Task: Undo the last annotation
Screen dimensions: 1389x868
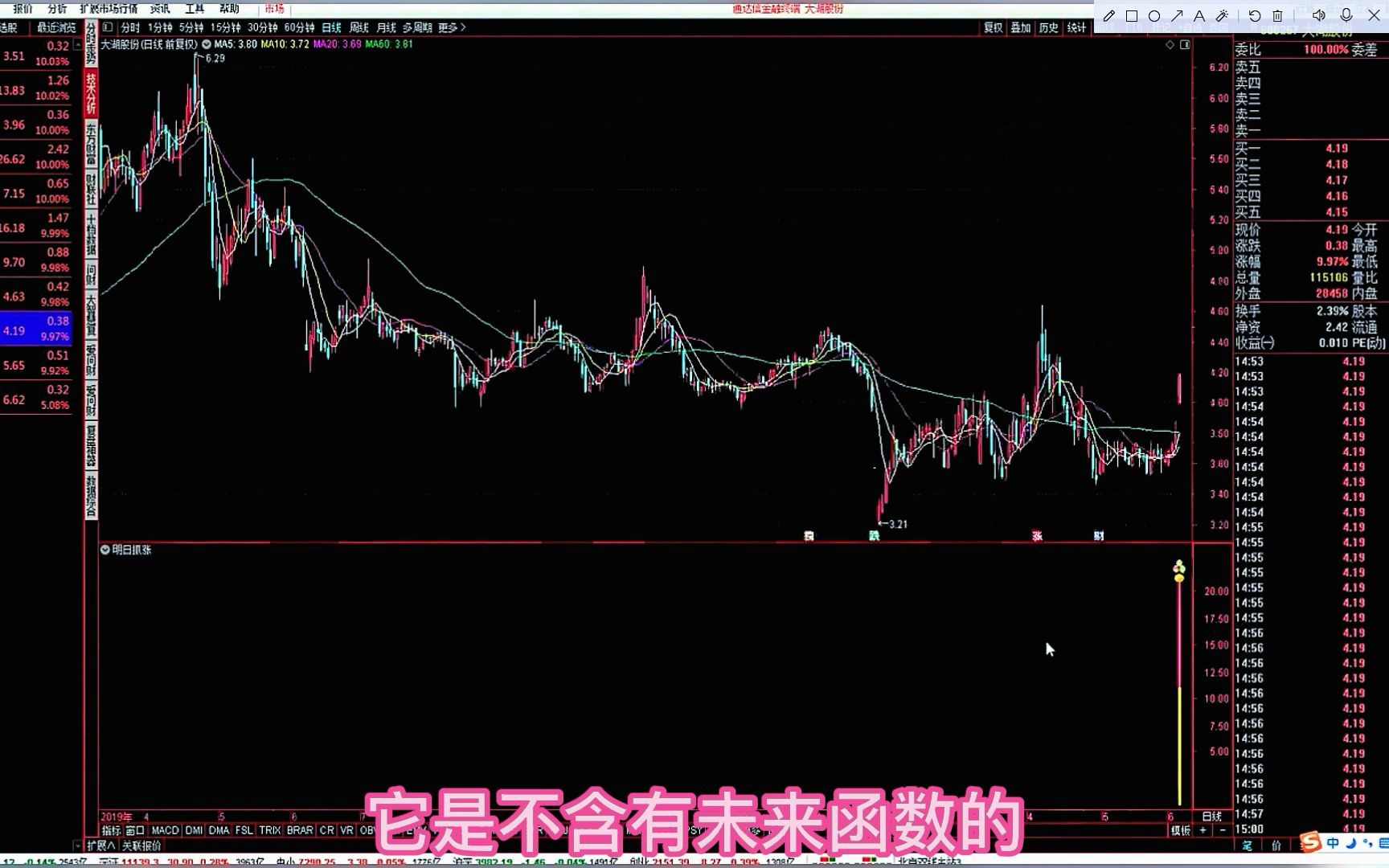Action: coord(1255,16)
